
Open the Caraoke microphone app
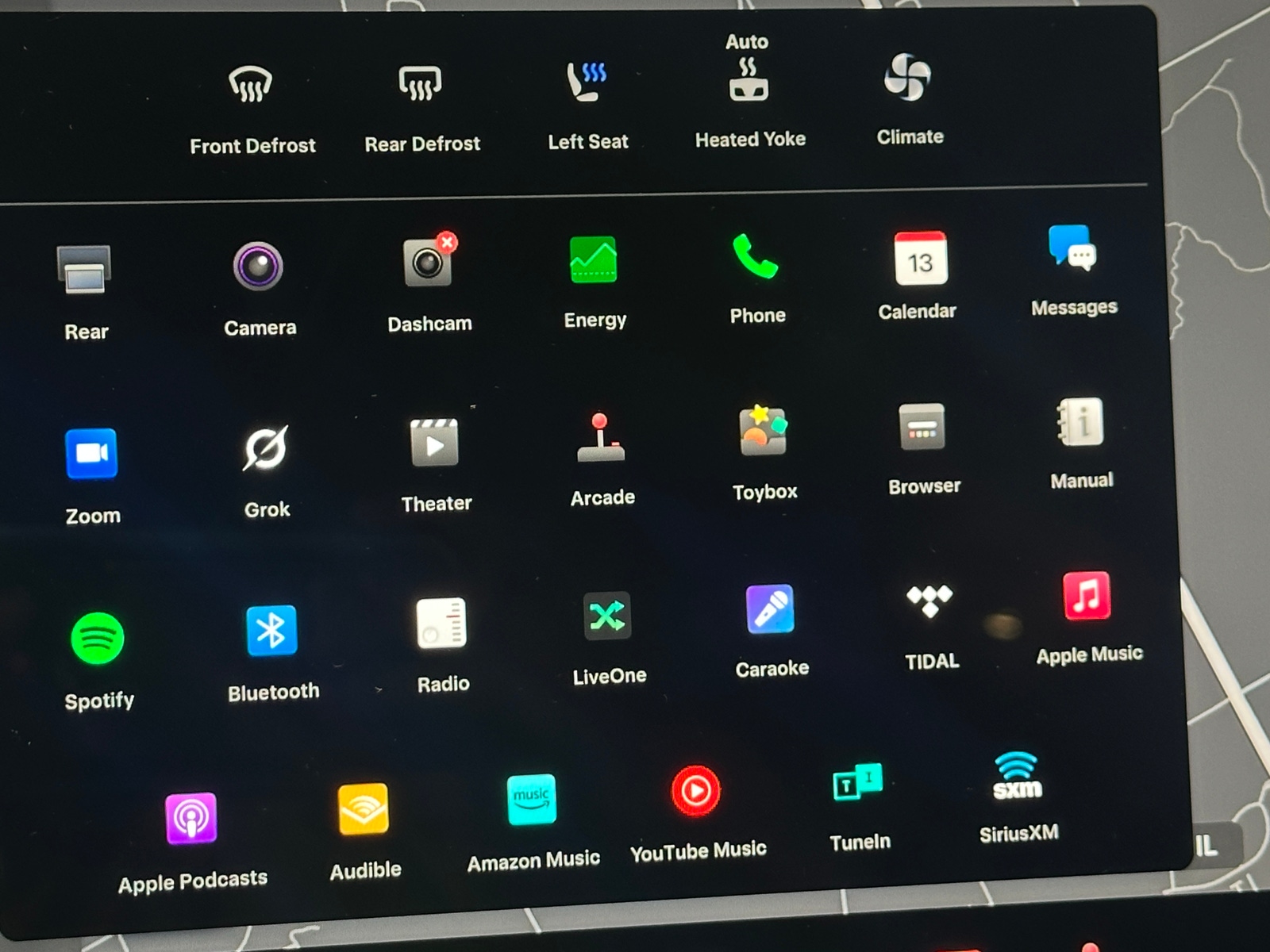pos(770,609)
